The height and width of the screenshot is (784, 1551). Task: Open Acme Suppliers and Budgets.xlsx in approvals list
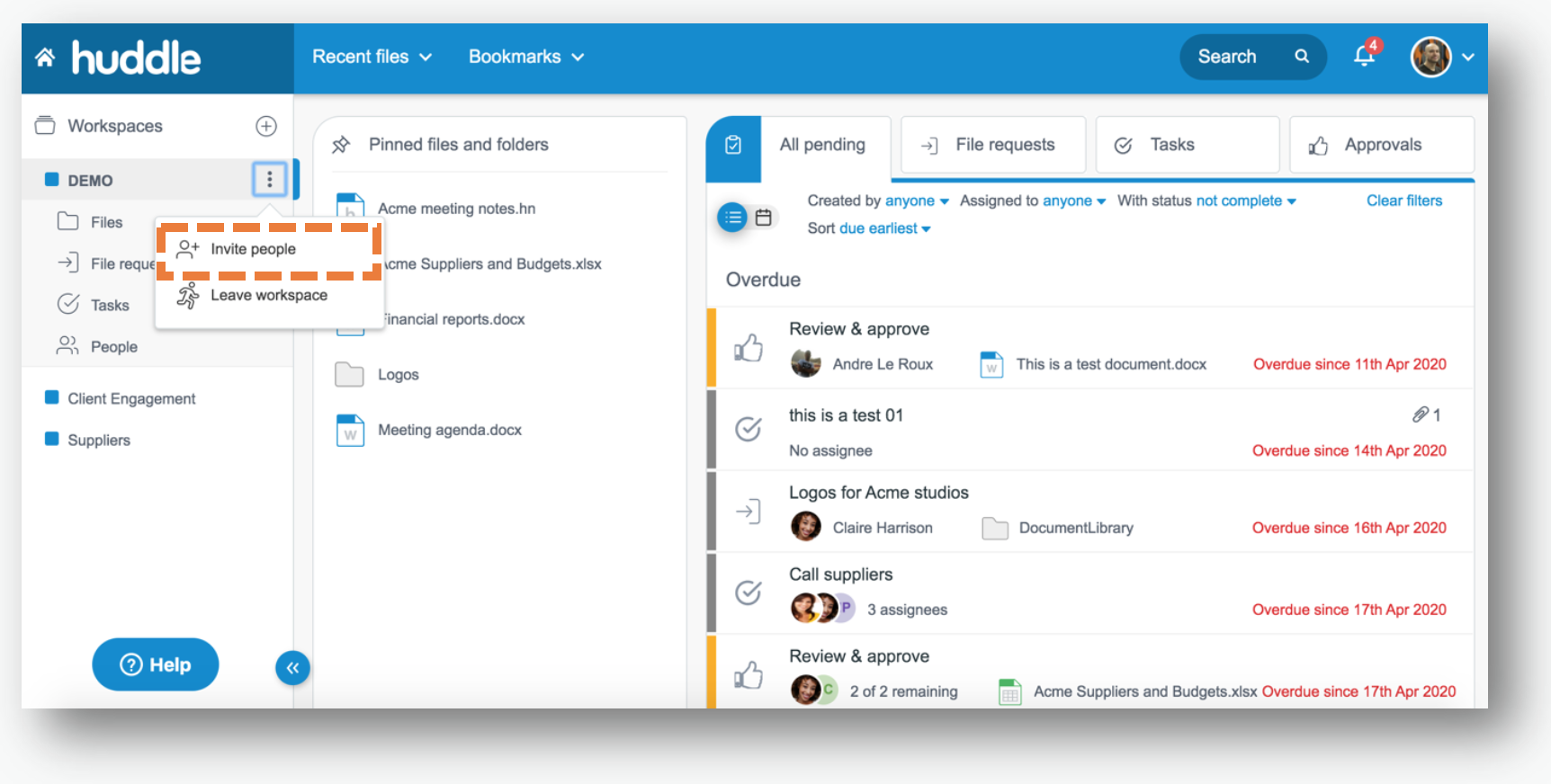point(1145,691)
